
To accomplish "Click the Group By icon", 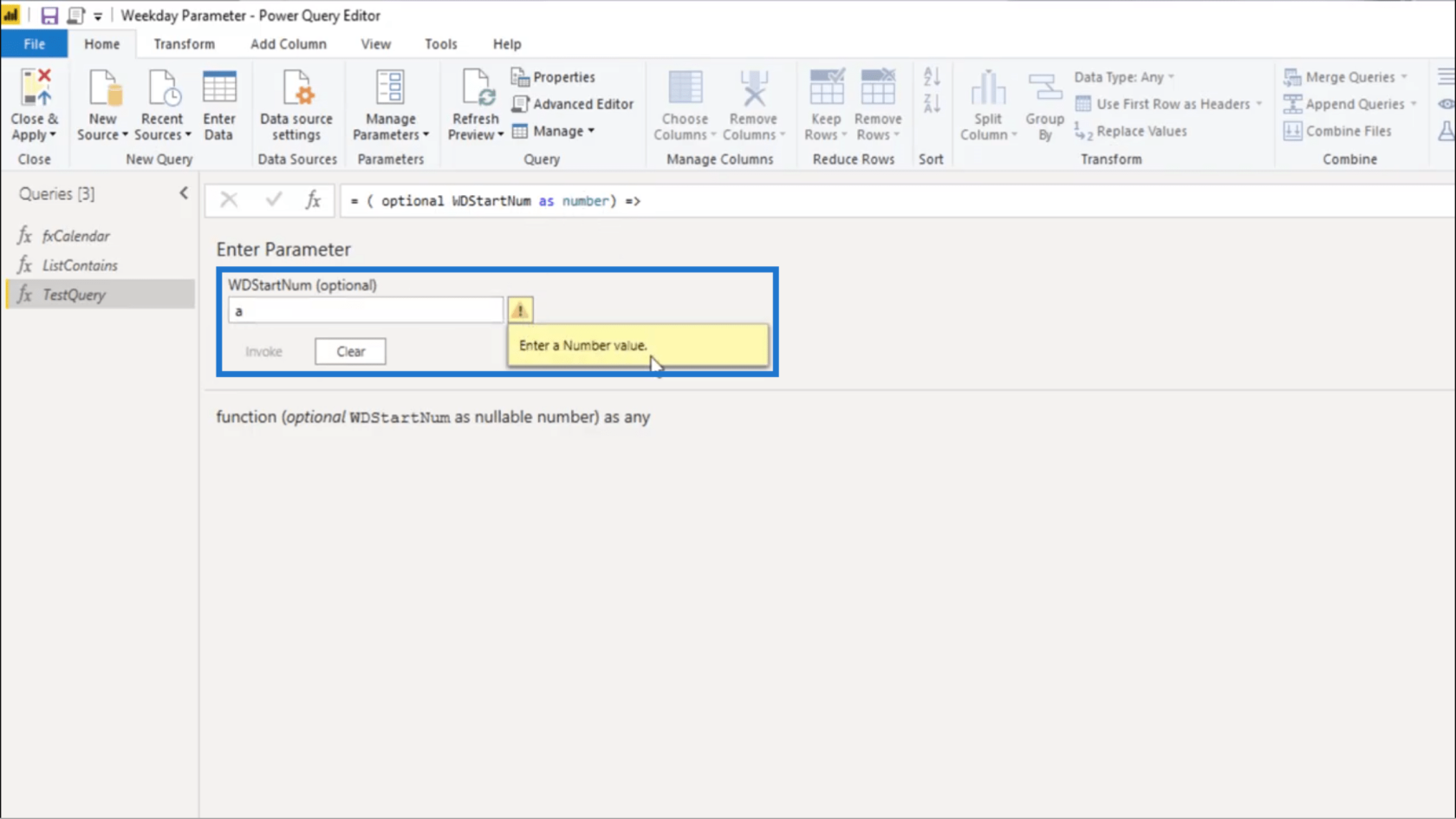I will (1044, 88).
